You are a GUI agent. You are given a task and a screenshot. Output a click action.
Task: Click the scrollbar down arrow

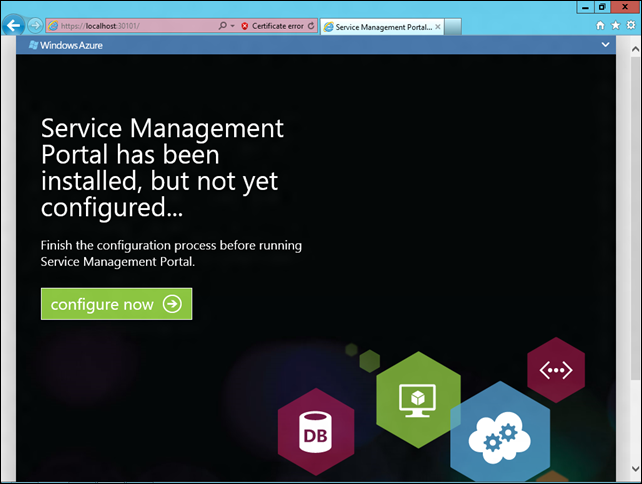pyautogui.click(x=635, y=468)
